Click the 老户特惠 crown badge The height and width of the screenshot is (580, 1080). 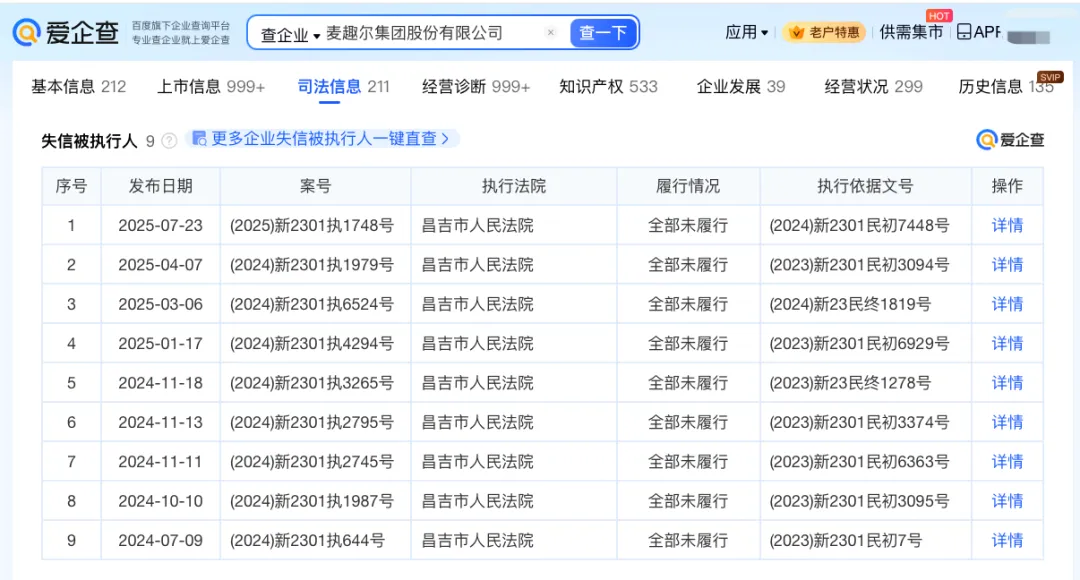(x=824, y=32)
